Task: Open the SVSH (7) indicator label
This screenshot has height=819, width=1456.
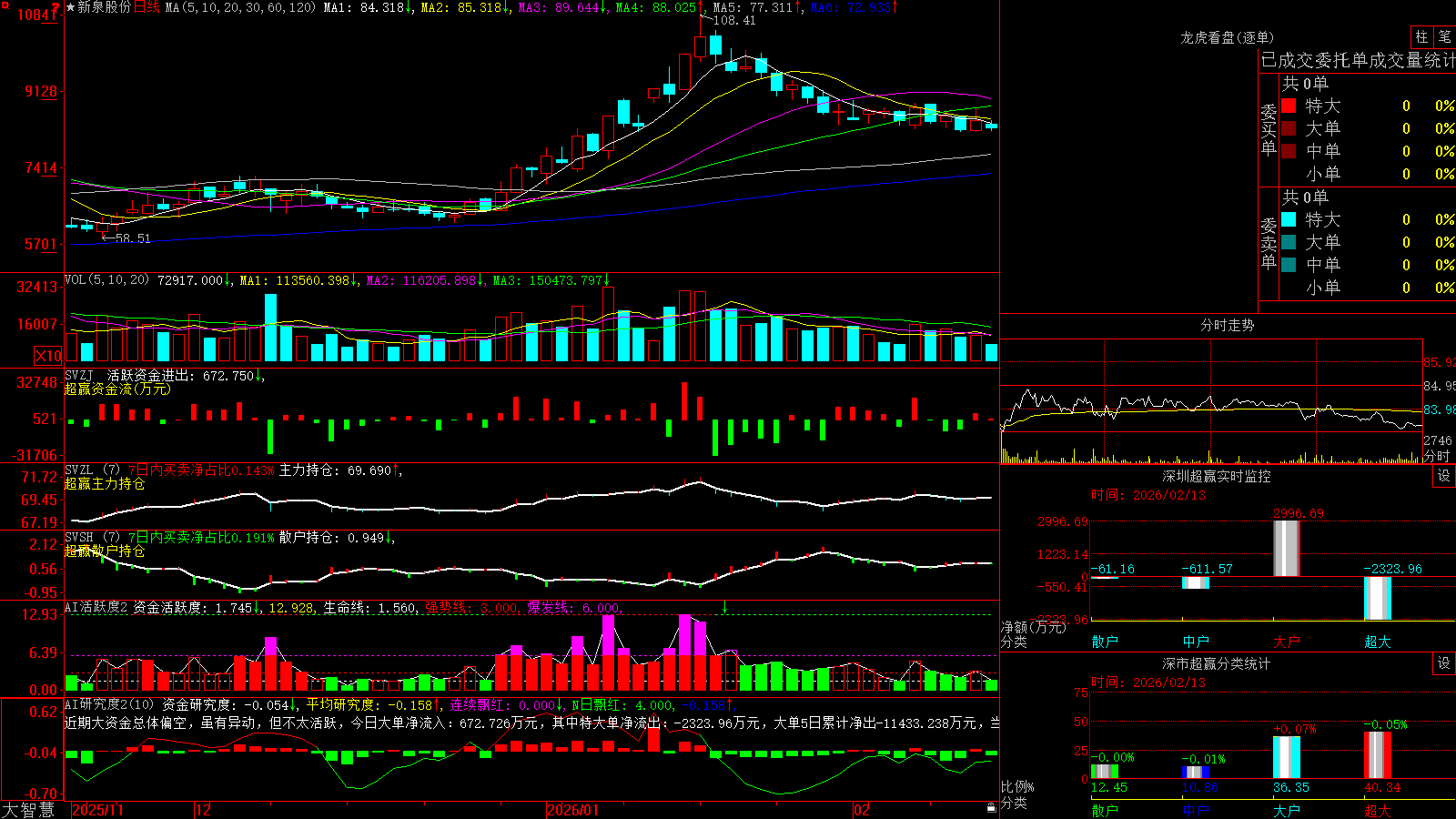Action: coord(92,537)
